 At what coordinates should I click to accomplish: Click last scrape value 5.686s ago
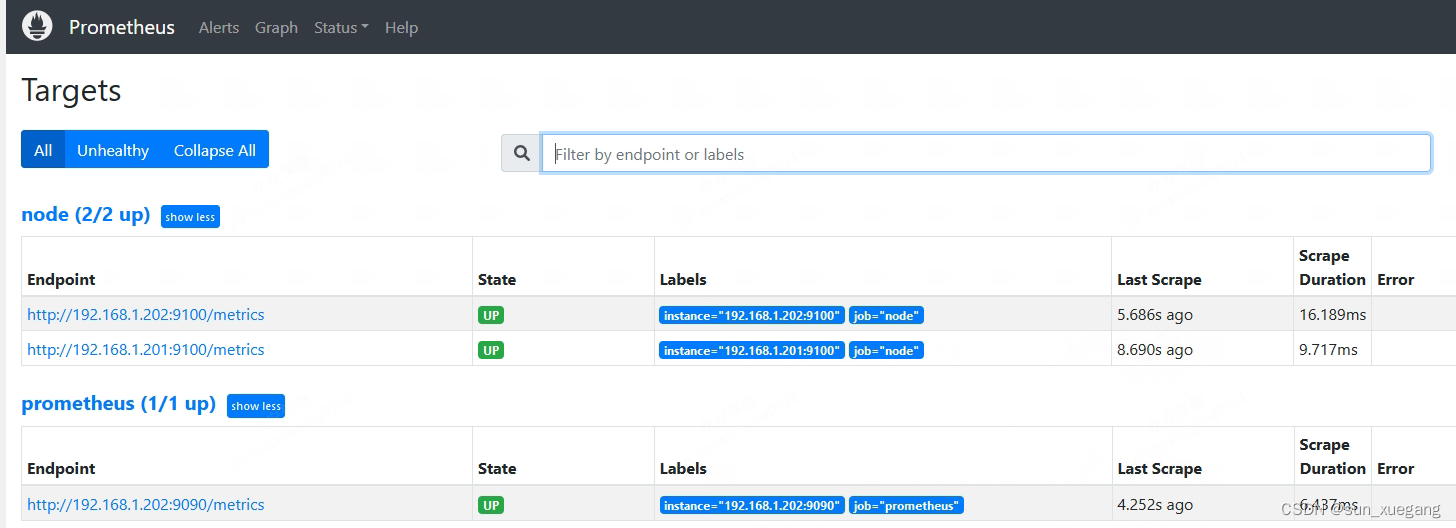[1155, 315]
